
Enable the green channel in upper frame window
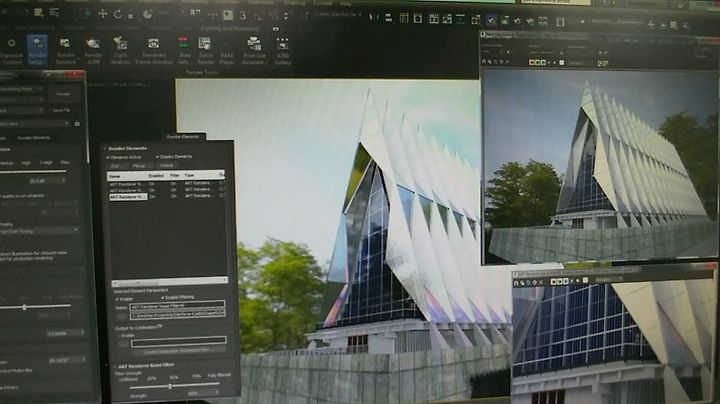click(538, 62)
